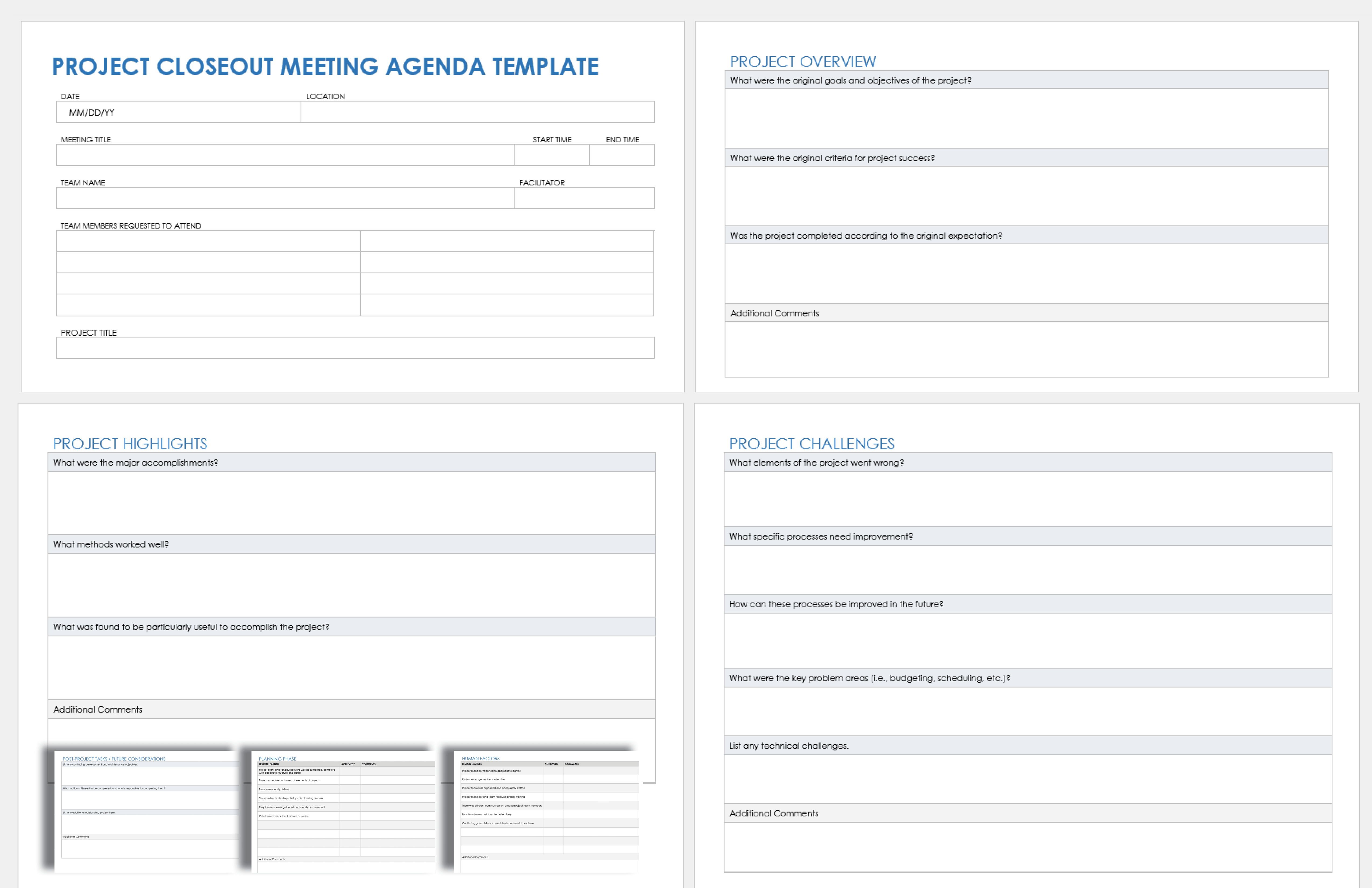This screenshot has width=1372, height=888.
Task: Click 'What was found to be particularly useful' row
Action: (x=352, y=627)
